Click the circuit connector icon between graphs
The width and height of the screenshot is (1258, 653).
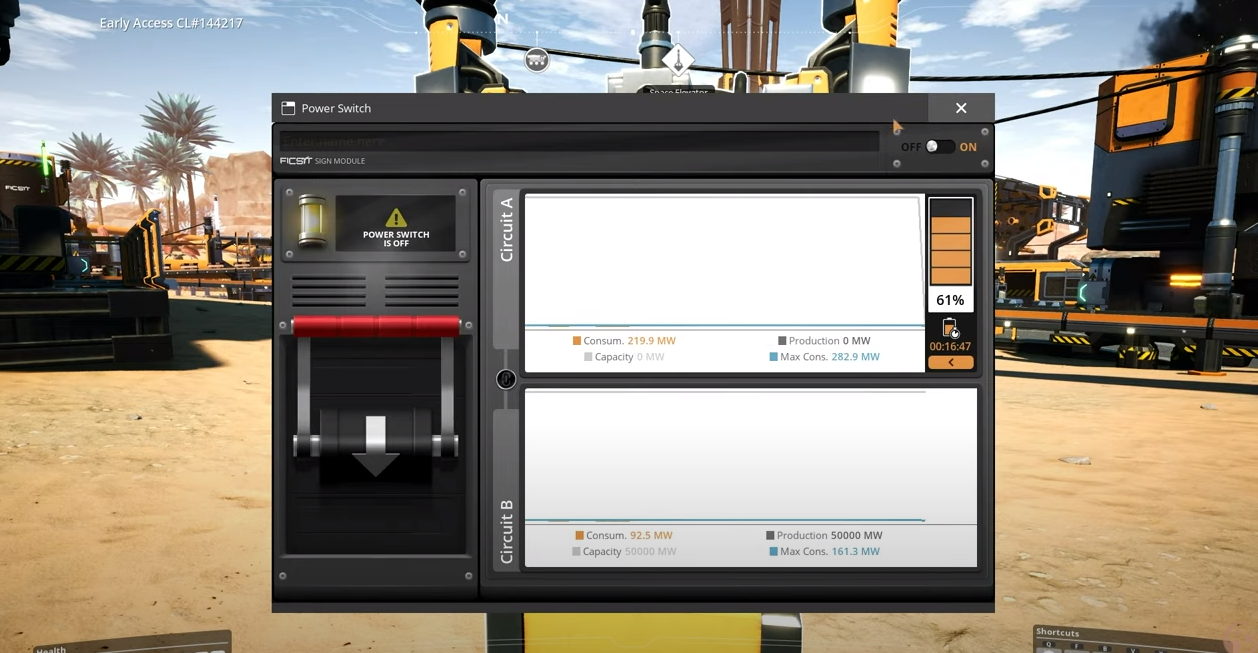[x=506, y=379]
